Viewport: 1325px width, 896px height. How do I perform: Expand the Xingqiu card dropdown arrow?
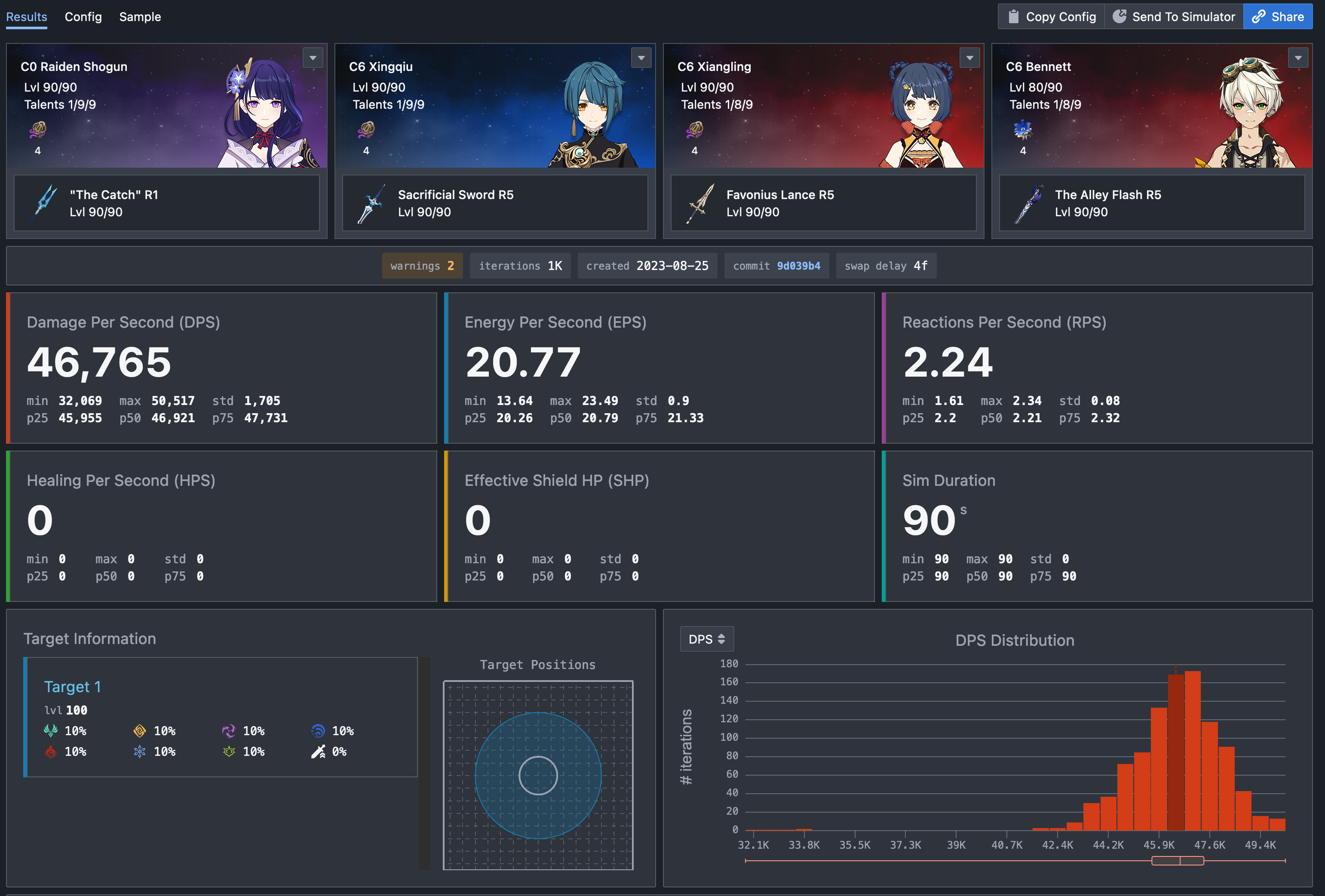(641, 58)
